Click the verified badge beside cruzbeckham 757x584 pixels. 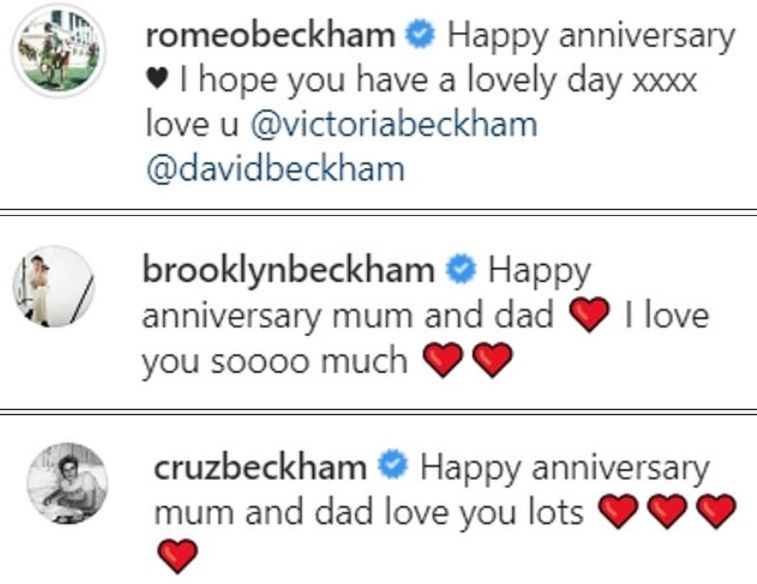(393, 467)
